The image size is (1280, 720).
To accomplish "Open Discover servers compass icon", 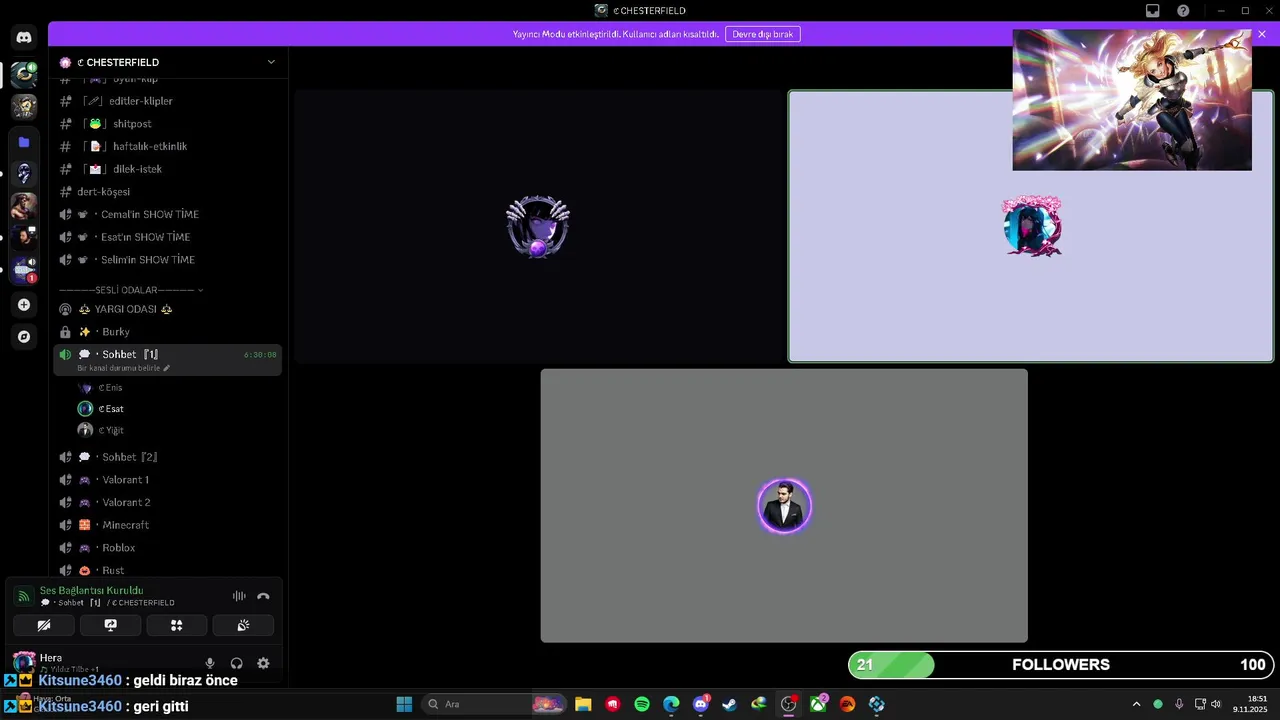I will pos(24,337).
